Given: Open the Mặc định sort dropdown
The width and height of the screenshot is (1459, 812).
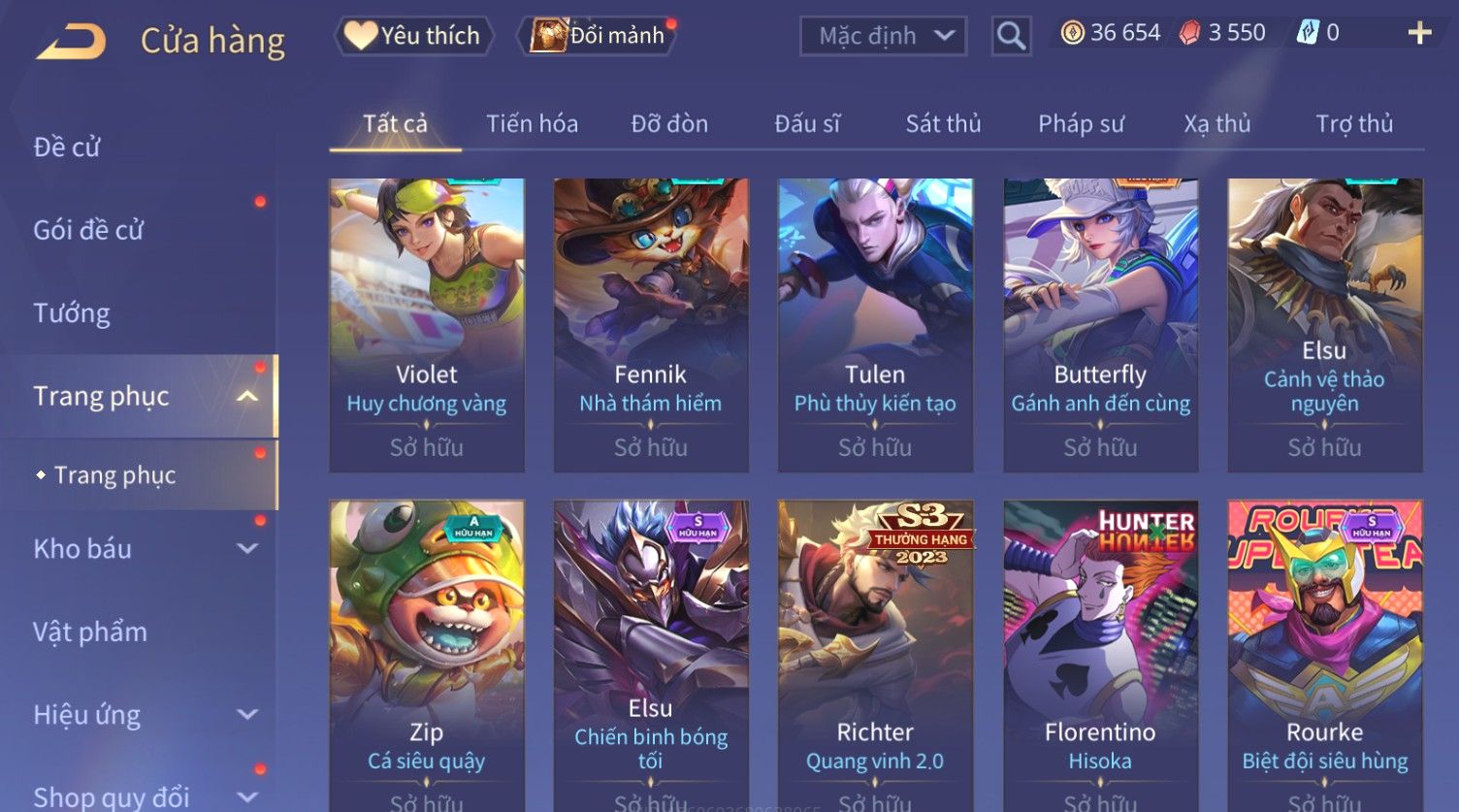Looking at the screenshot, I should click(884, 36).
